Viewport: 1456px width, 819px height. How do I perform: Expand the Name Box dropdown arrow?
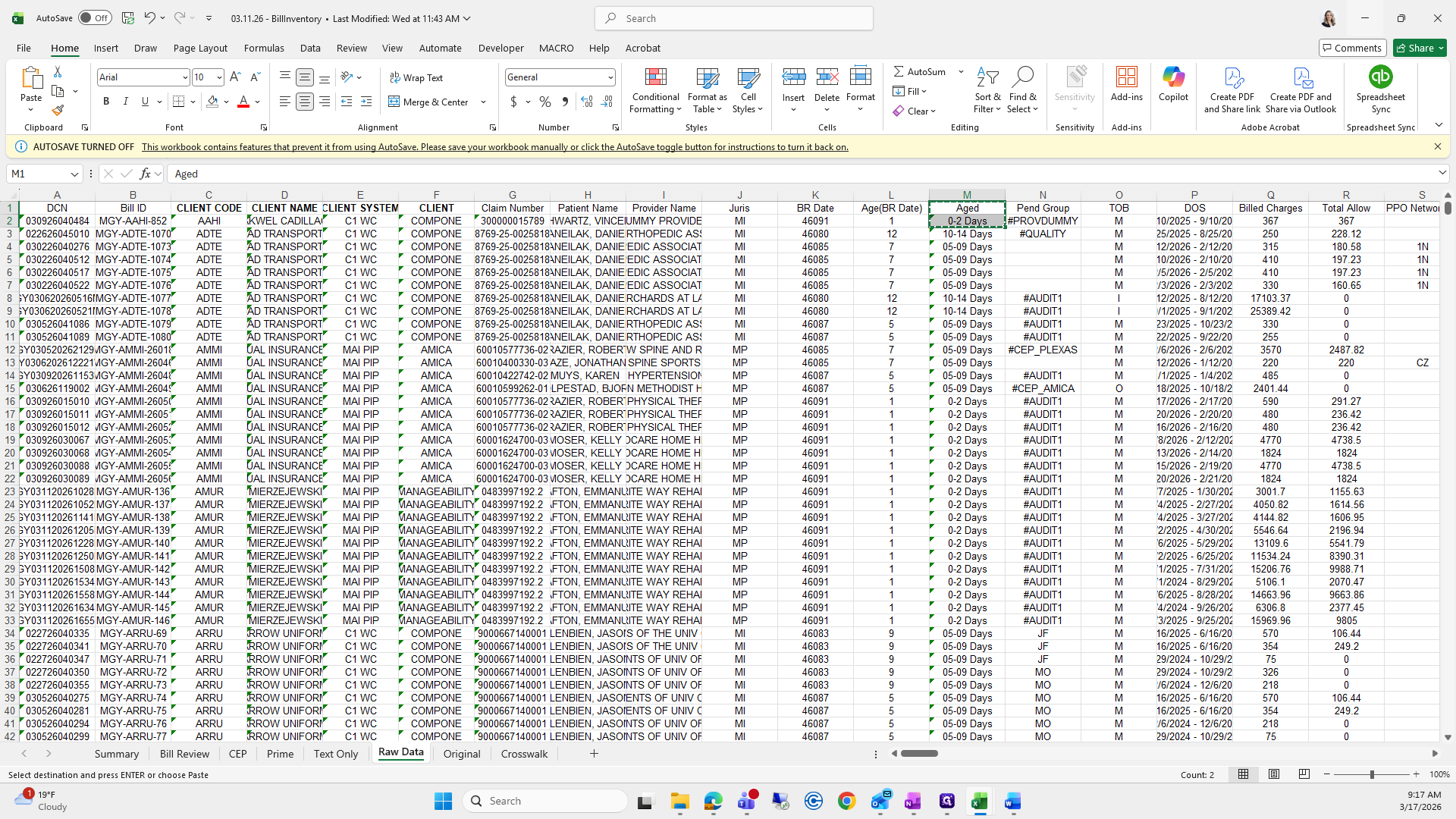pos(74,174)
